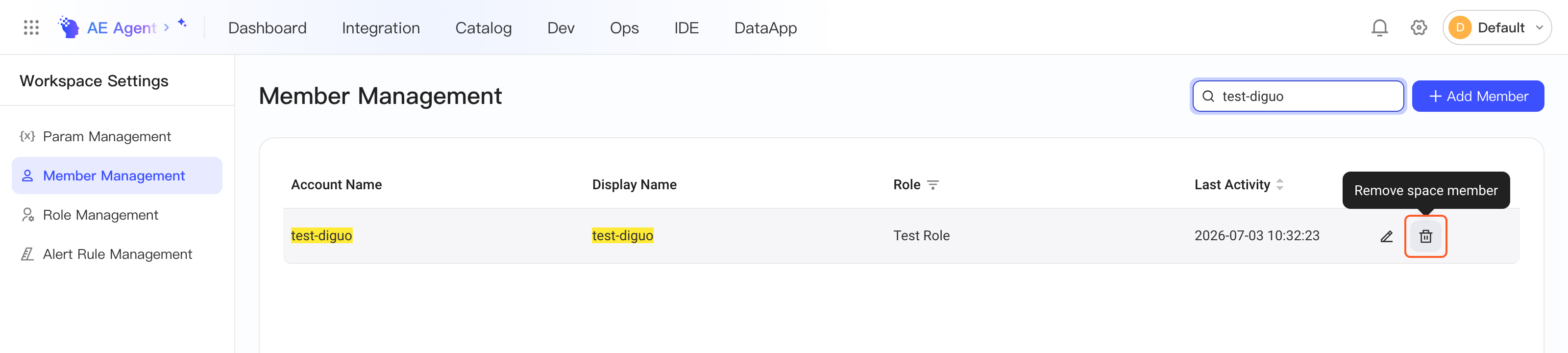The image size is (1568, 353).
Task: Open the notifications bell
Action: tap(1379, 27)
